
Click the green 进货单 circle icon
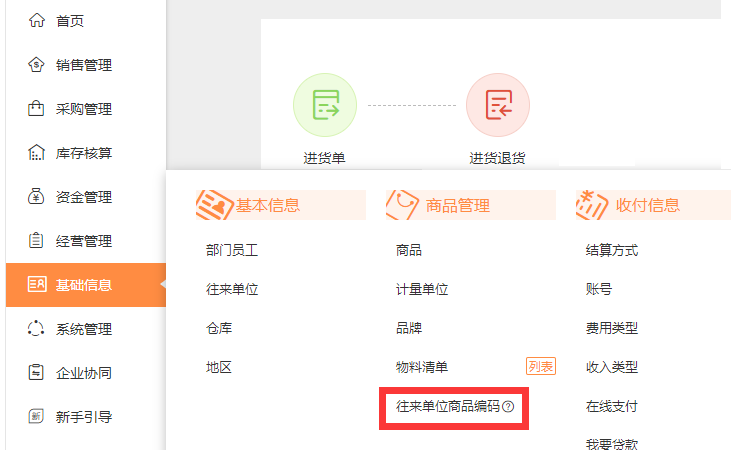(325, 105)
